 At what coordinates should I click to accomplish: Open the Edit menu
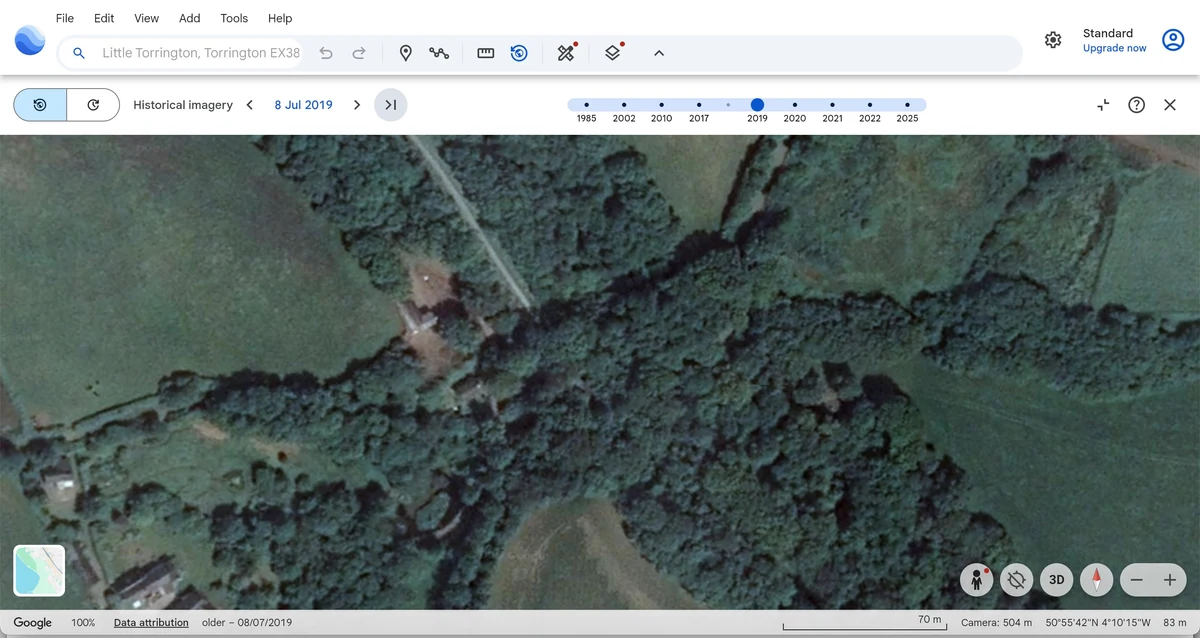[x=104, y=18]
